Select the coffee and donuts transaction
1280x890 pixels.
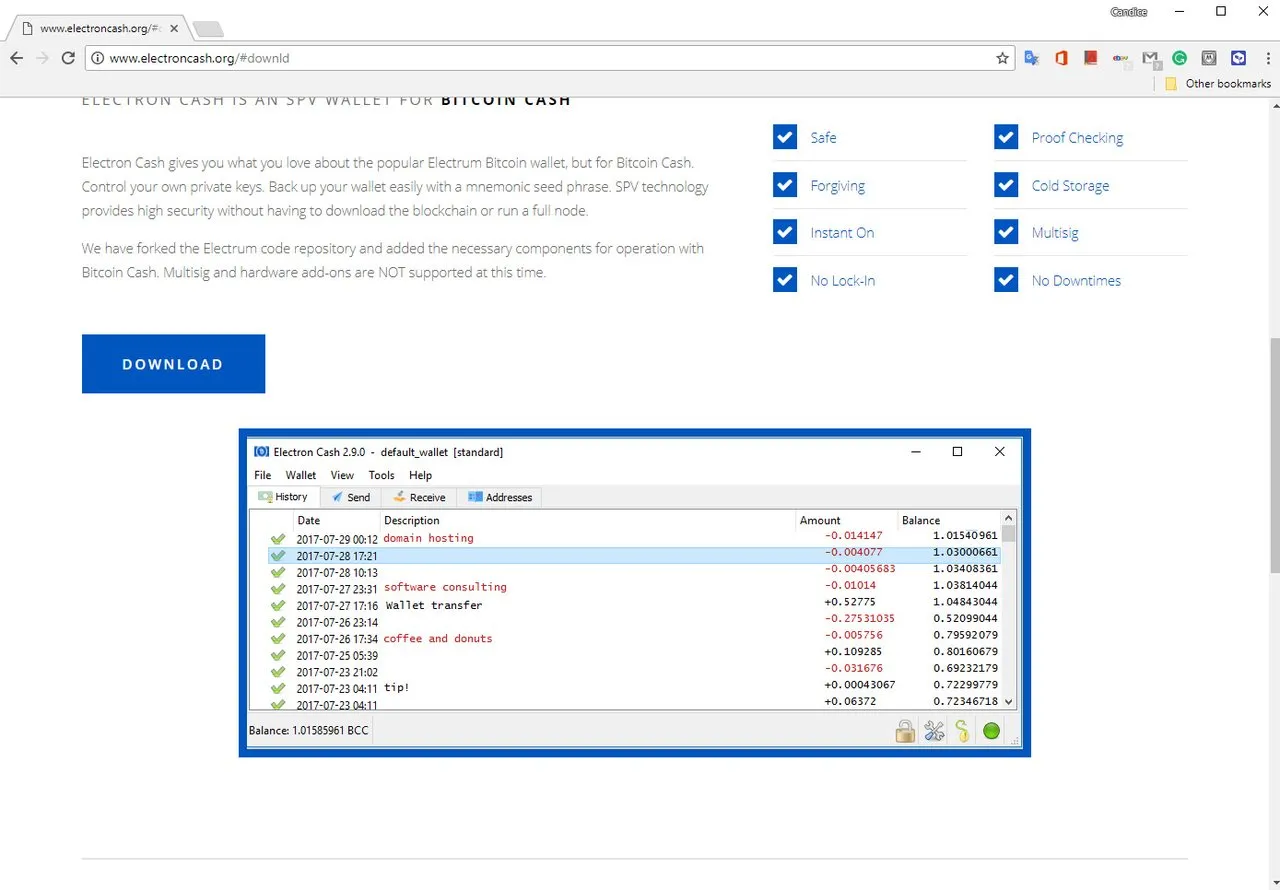pyautogui.click(x=634, y=638)
